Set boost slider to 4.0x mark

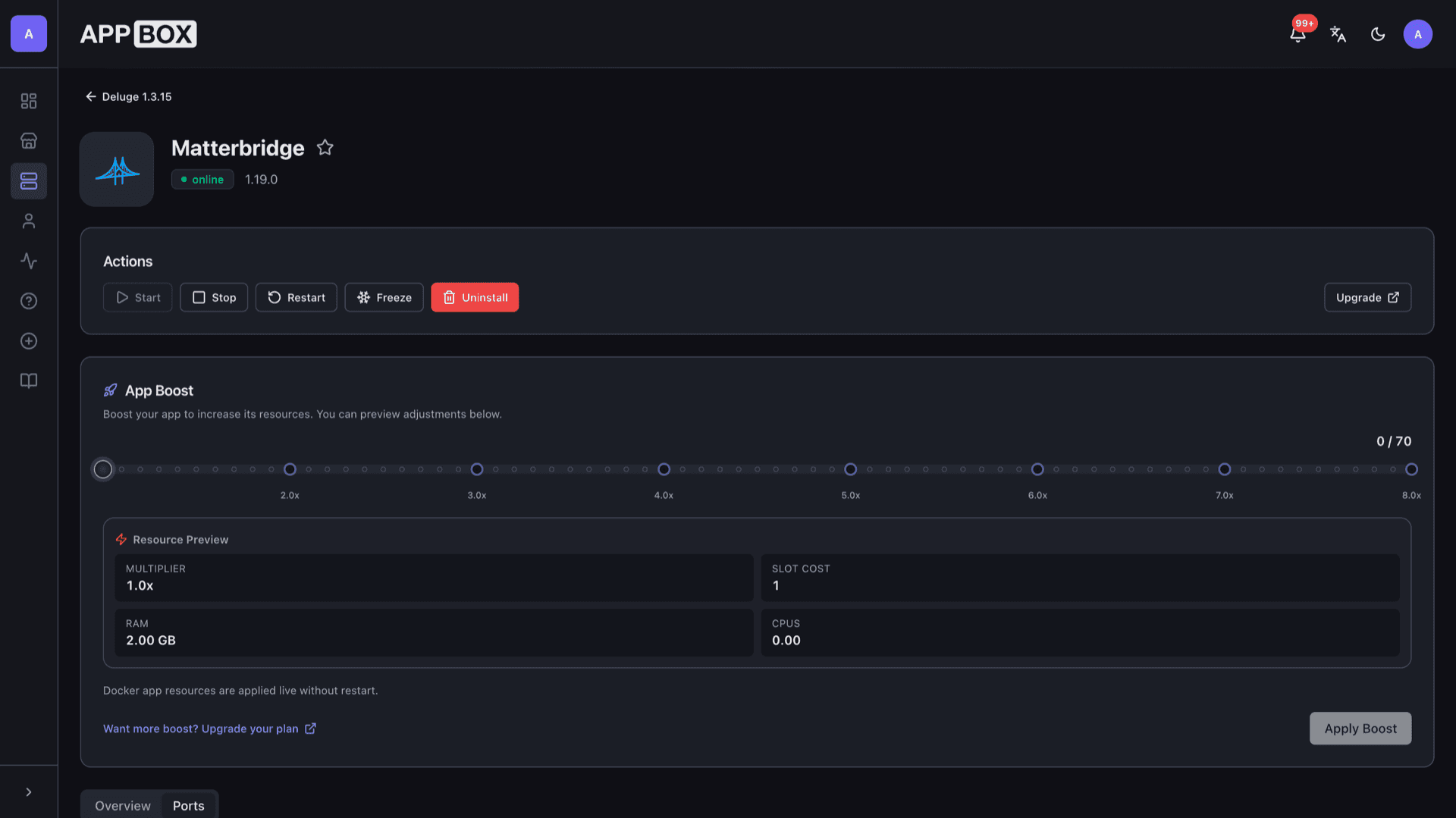point(664,469)
